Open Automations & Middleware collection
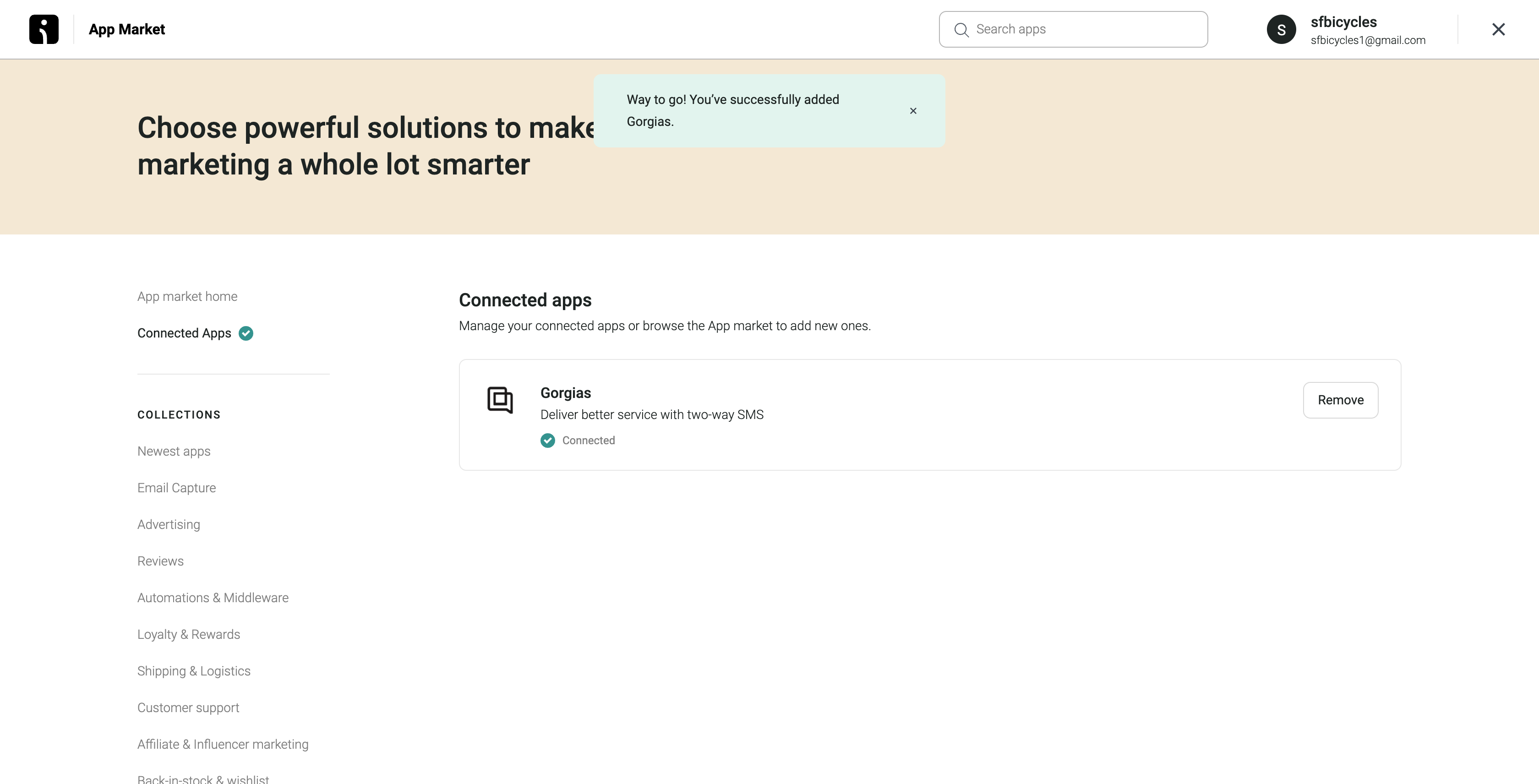Screen dimensions: 1539x784 [x=213, y=598]
